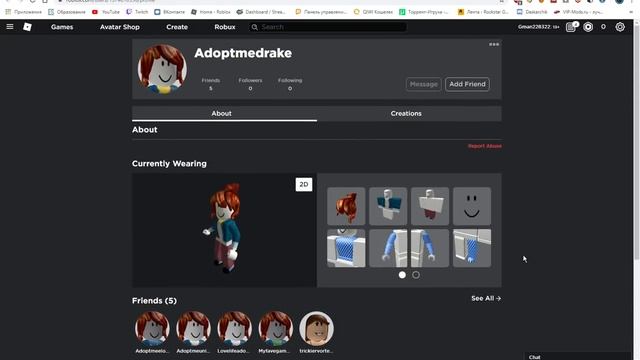Open the QIWI Кошелек bookmark
640x360 pixels.
[373, 12]
